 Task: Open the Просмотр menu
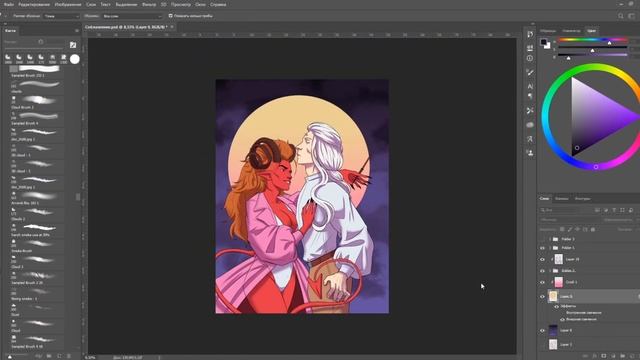[180, 4]
